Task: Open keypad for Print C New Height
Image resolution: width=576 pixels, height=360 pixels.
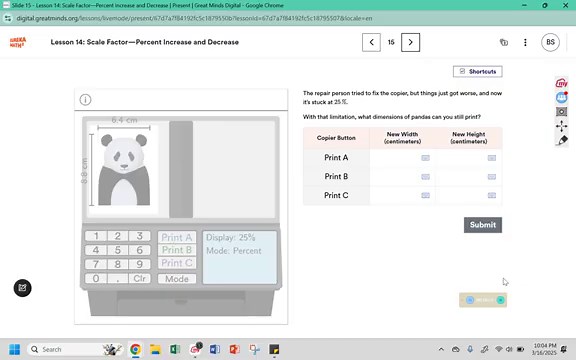Action: (x=492, y=195)
